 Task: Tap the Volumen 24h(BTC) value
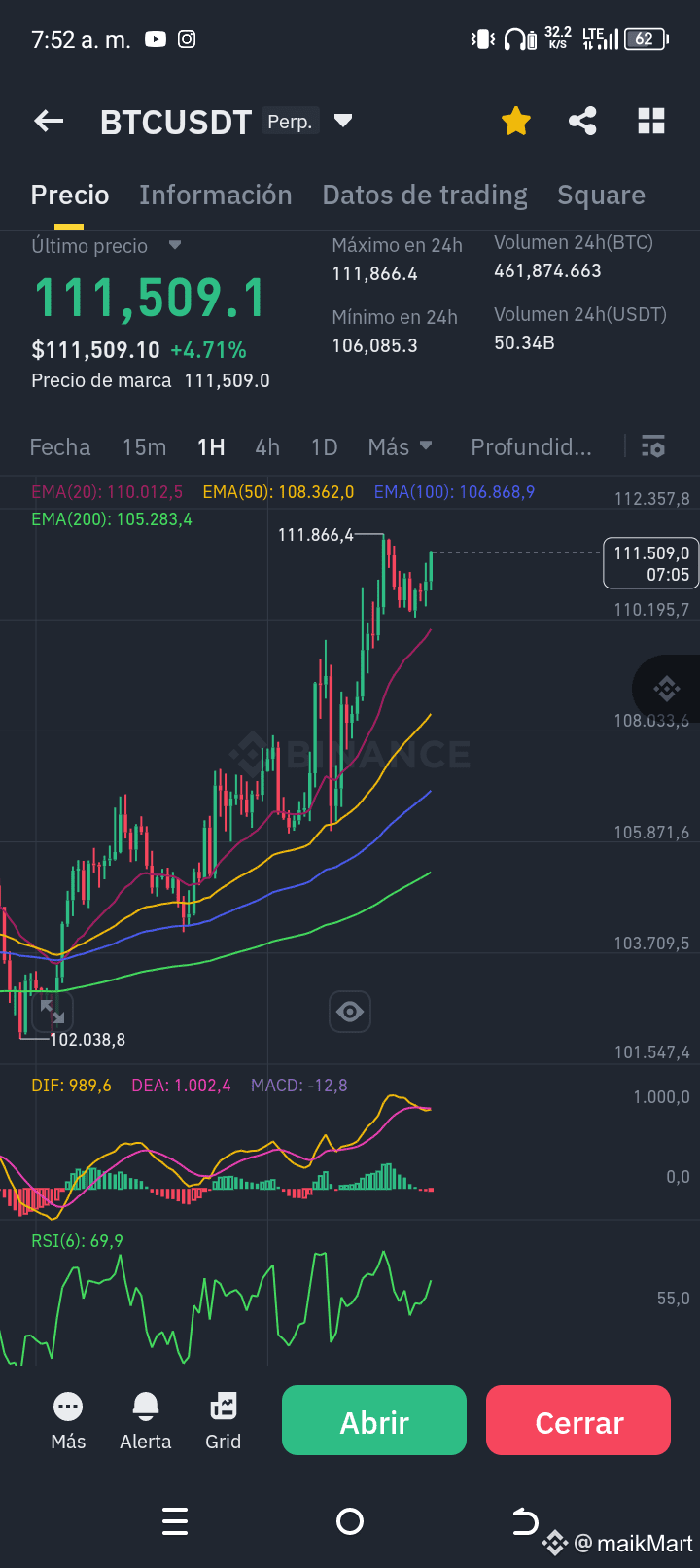click(x=547, y=271)
